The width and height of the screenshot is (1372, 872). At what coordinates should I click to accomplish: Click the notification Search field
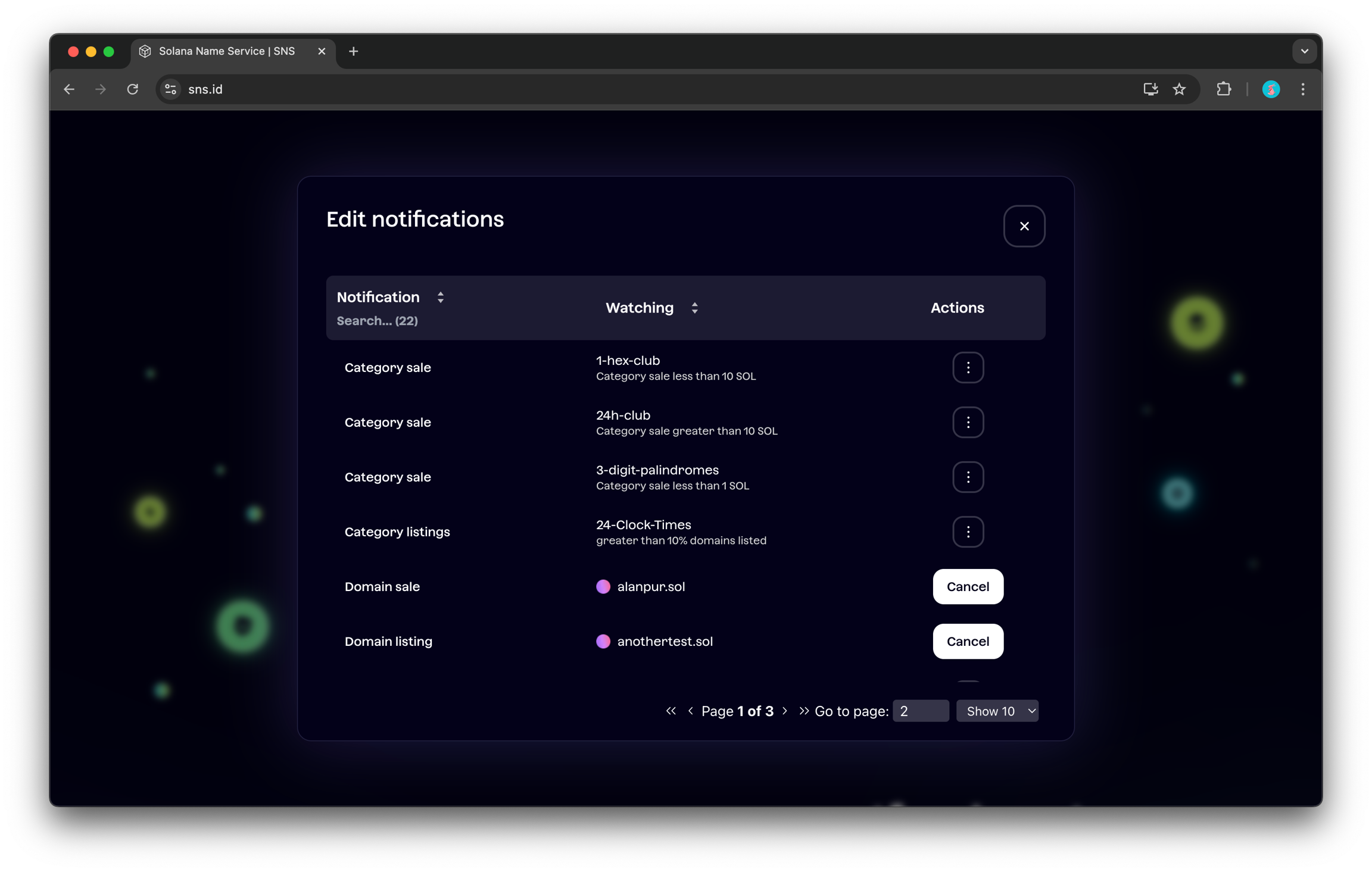point(377,321)
